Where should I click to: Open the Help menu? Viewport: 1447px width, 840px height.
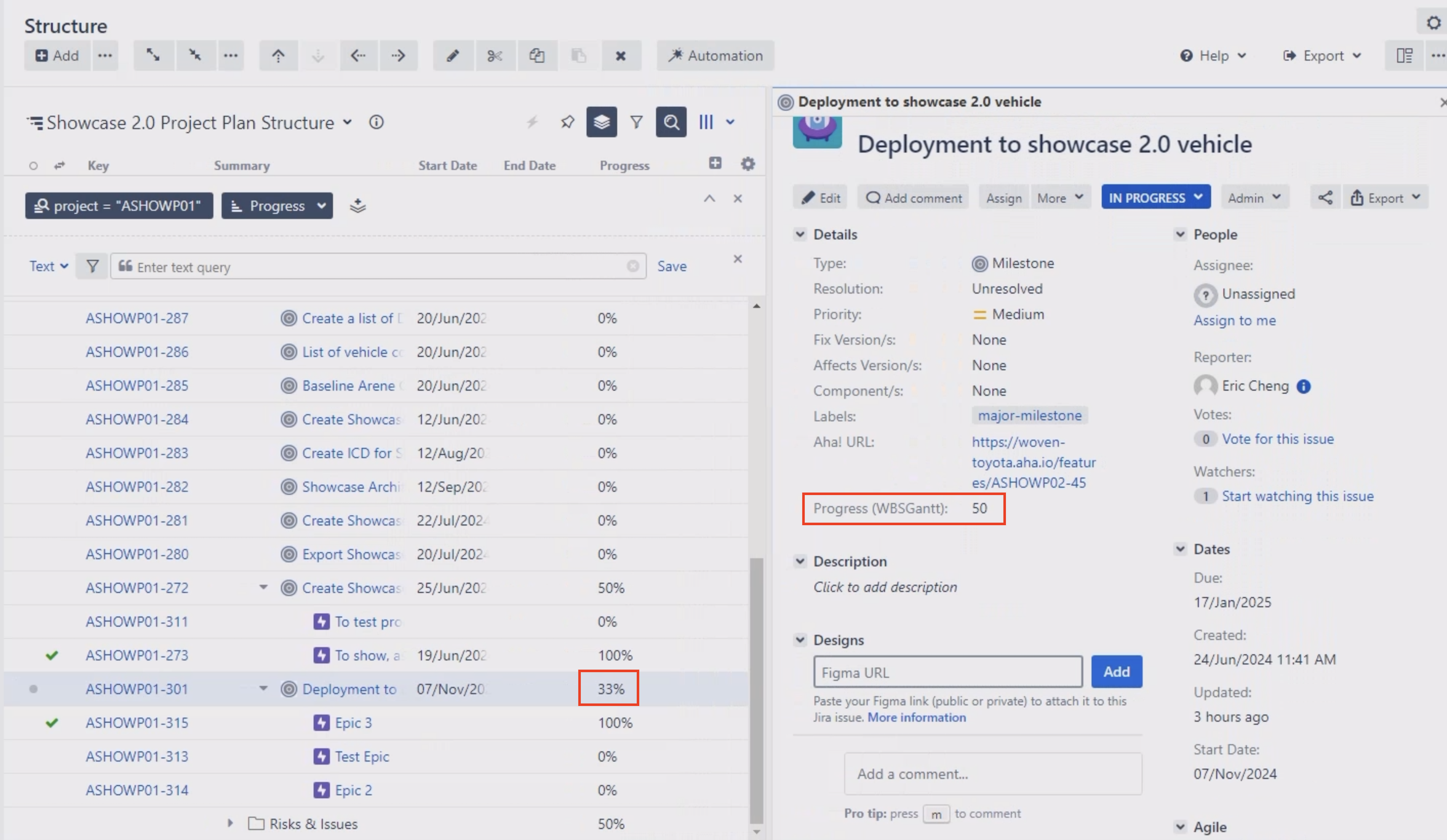[1213, 56]
